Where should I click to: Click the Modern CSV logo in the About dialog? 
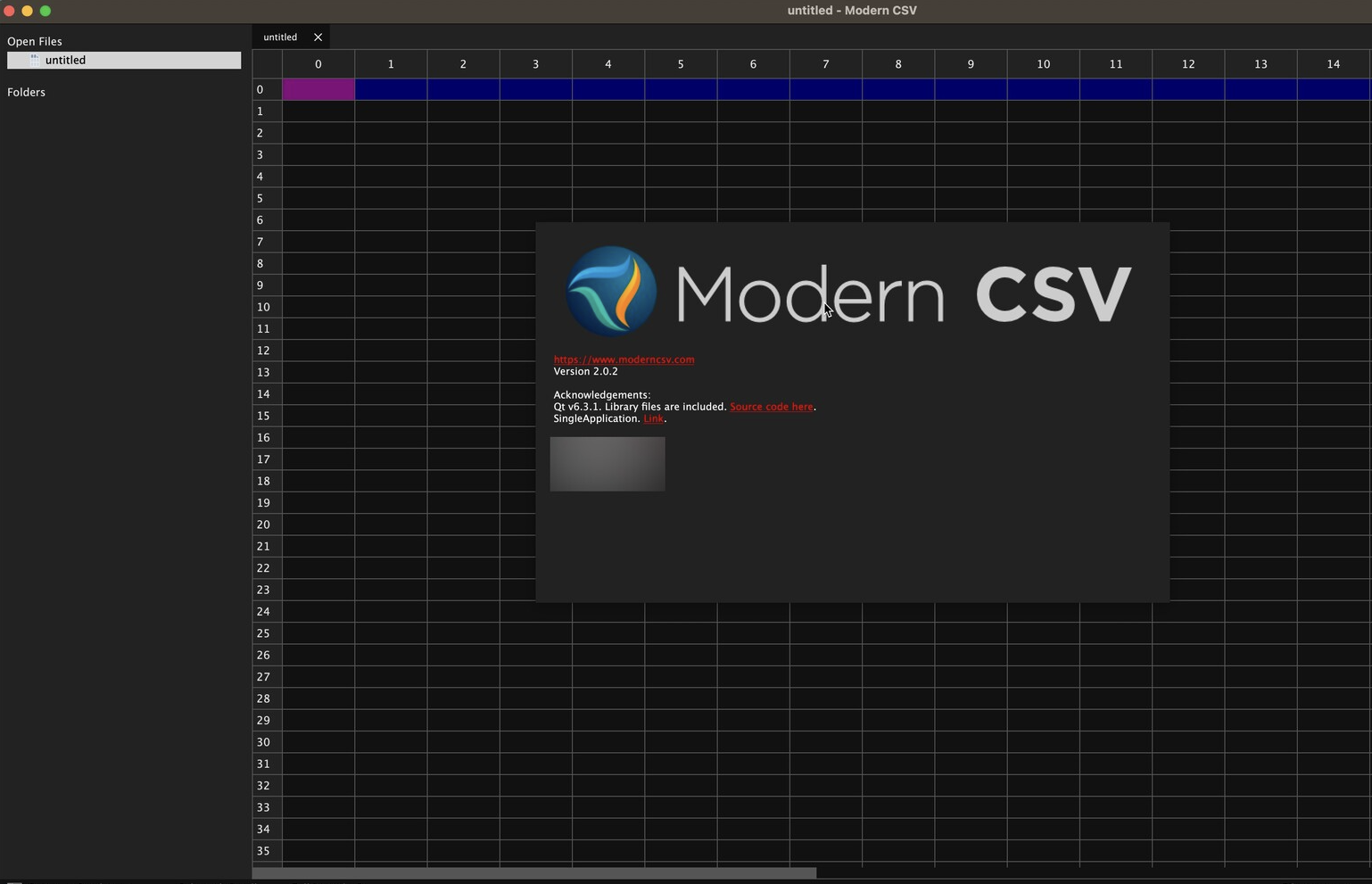(610, 289)
